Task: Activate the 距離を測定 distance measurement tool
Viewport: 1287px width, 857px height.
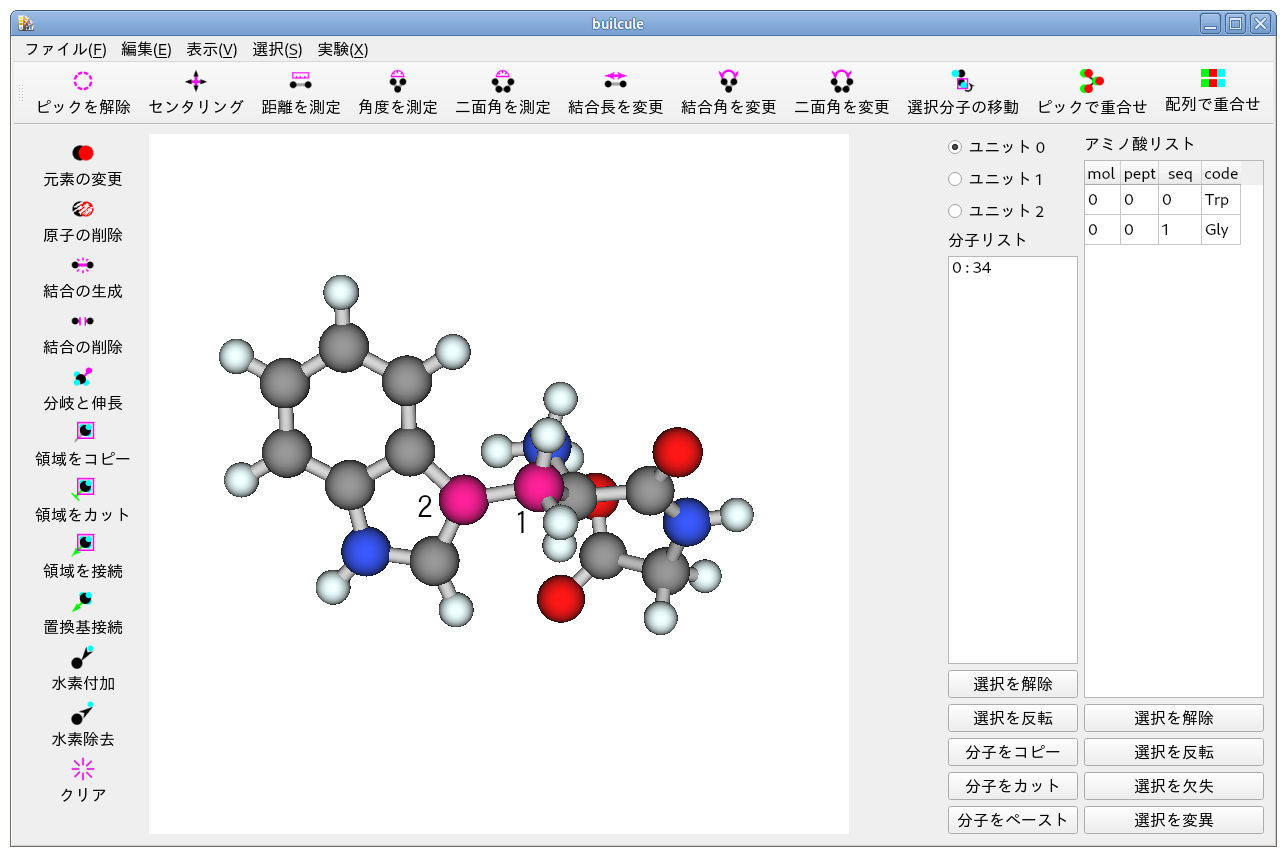Action: 301,81
